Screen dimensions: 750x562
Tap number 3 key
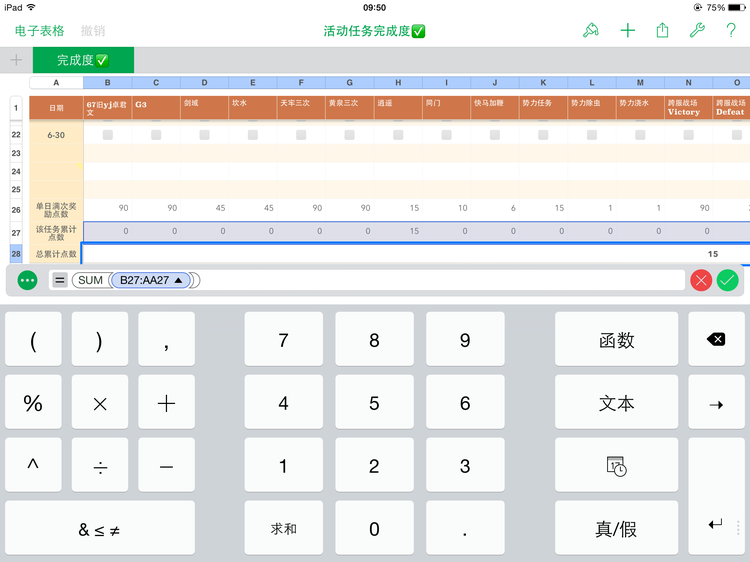[x=465, y=465]
